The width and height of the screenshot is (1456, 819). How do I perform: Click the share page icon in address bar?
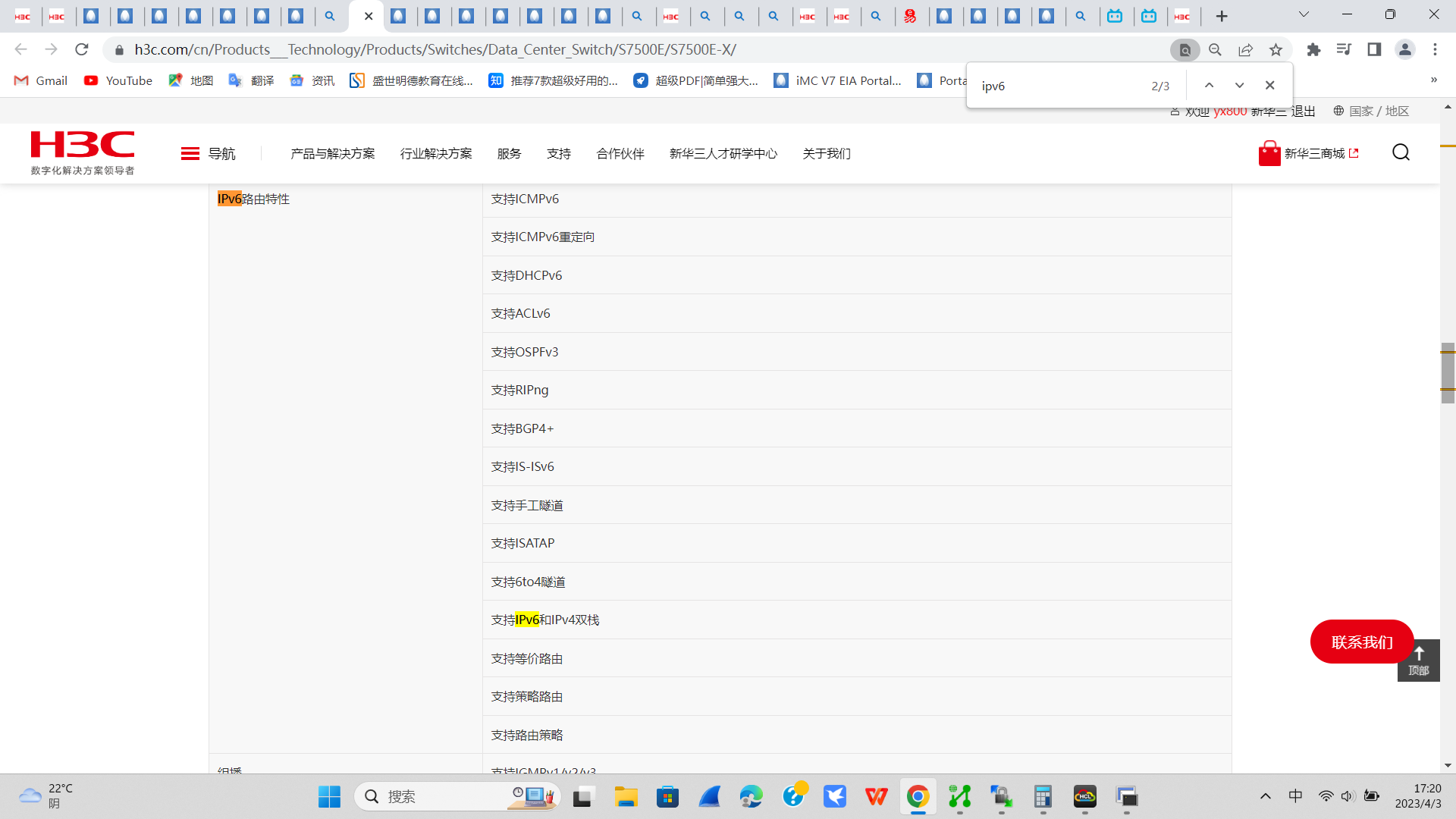1245,50
